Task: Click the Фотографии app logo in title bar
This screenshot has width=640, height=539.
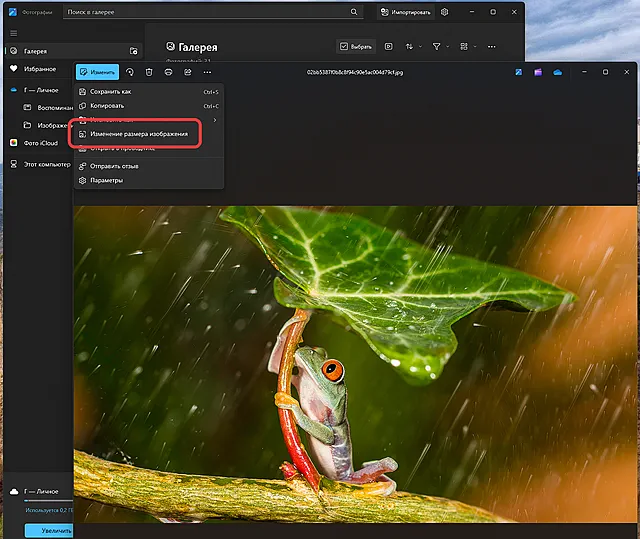Action: [13, 12]
